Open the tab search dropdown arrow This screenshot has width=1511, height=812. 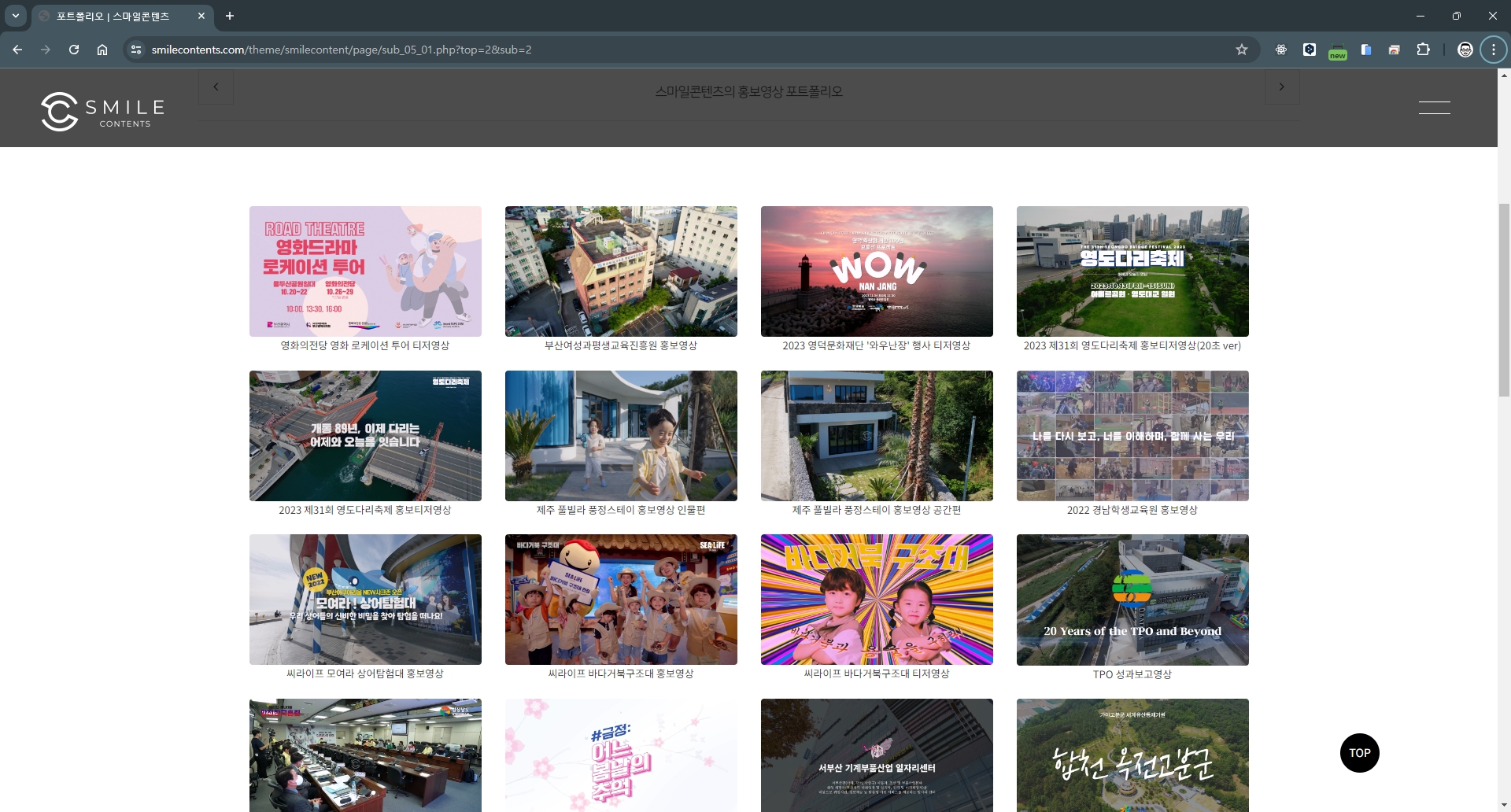15,16
